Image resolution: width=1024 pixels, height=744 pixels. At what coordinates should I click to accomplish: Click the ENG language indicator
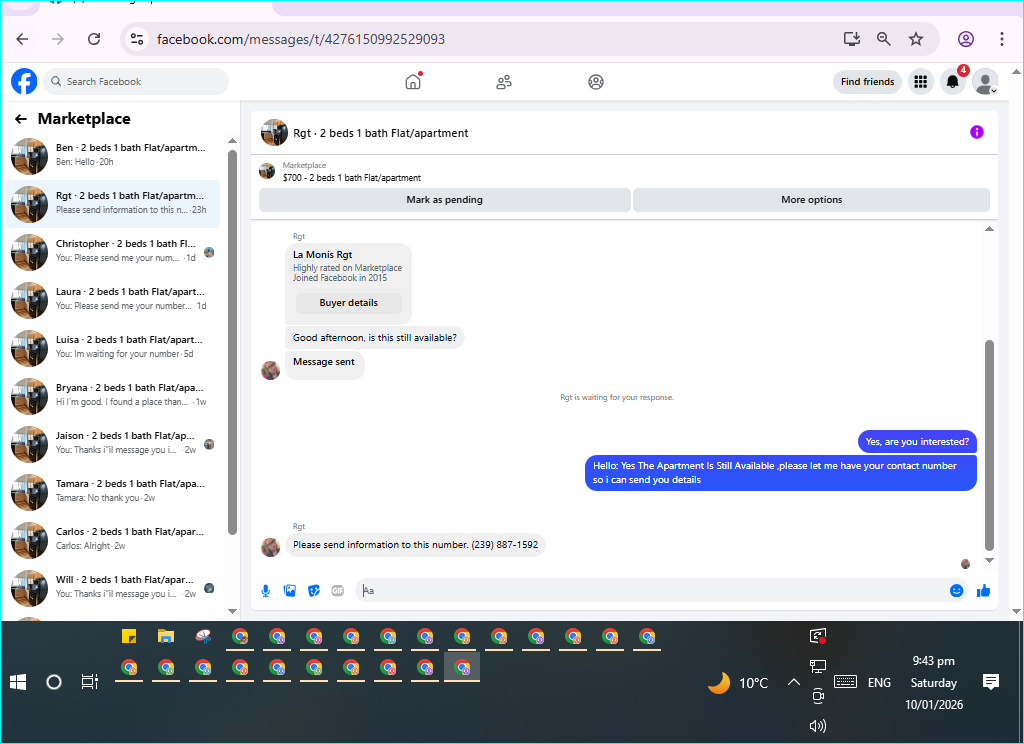pyautogui.click(x=879, y=683)
